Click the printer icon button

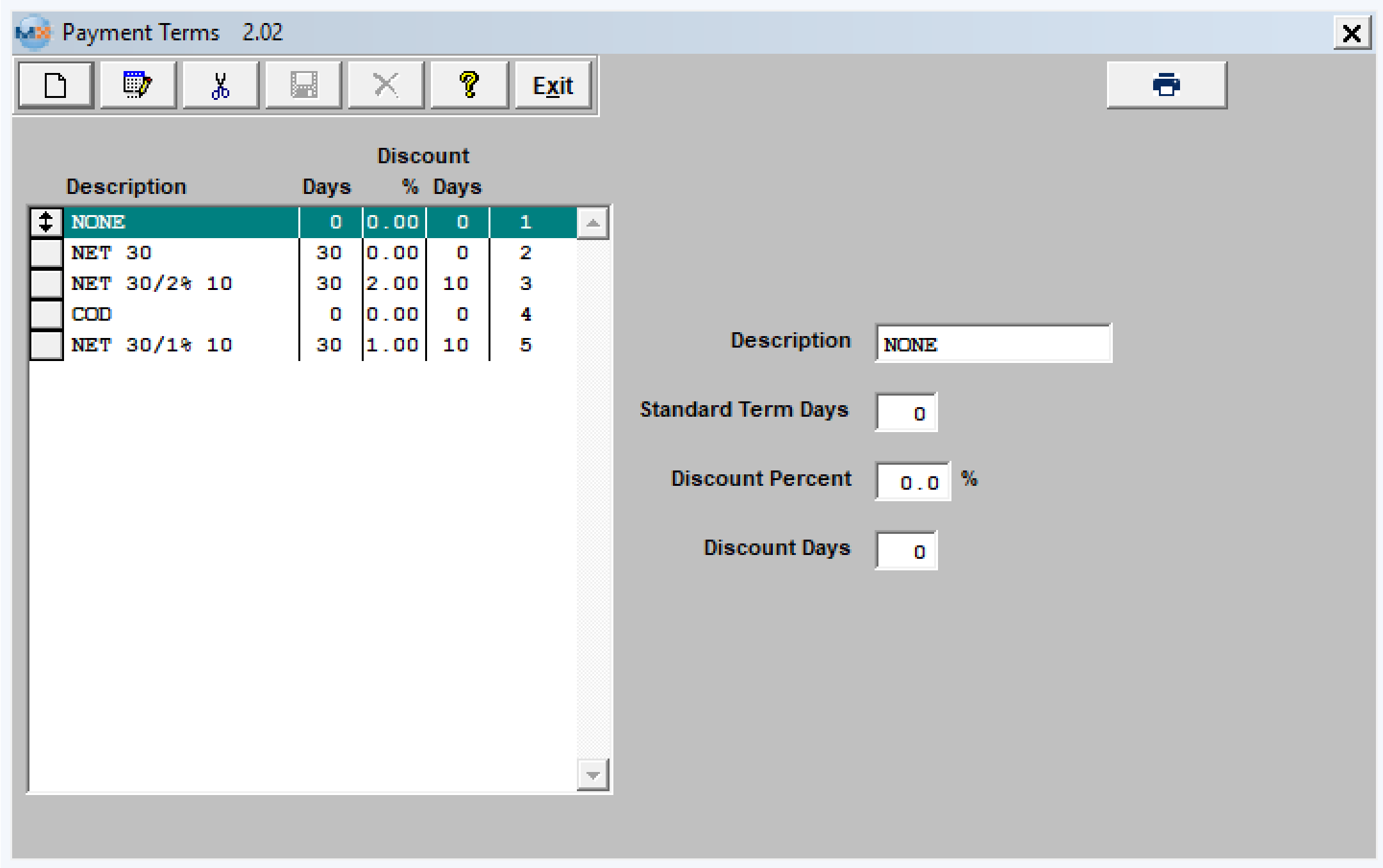tap(1166, 85)
